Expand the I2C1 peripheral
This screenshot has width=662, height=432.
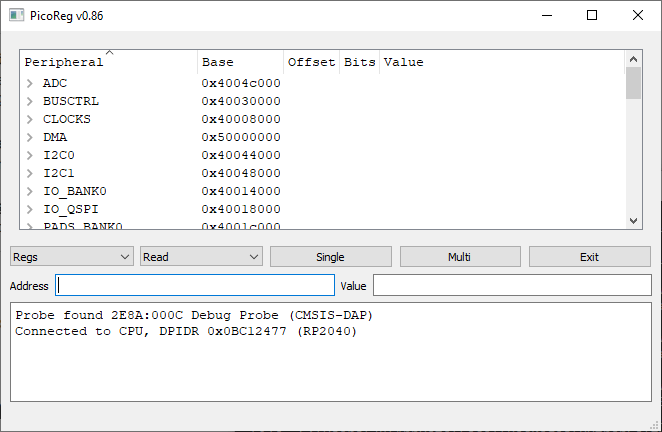coord(30,173)
